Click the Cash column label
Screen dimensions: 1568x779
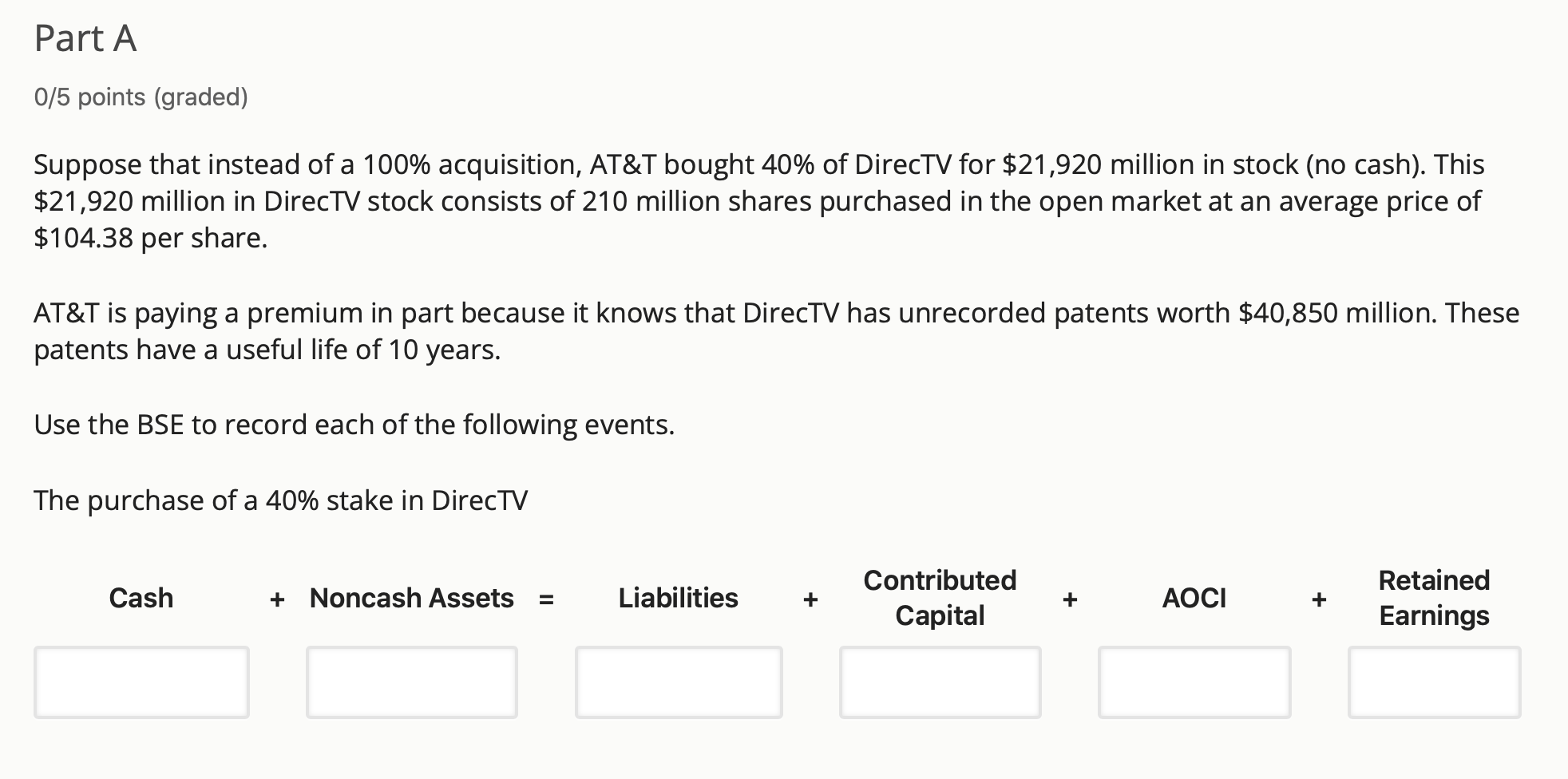(x=141, y=598)
